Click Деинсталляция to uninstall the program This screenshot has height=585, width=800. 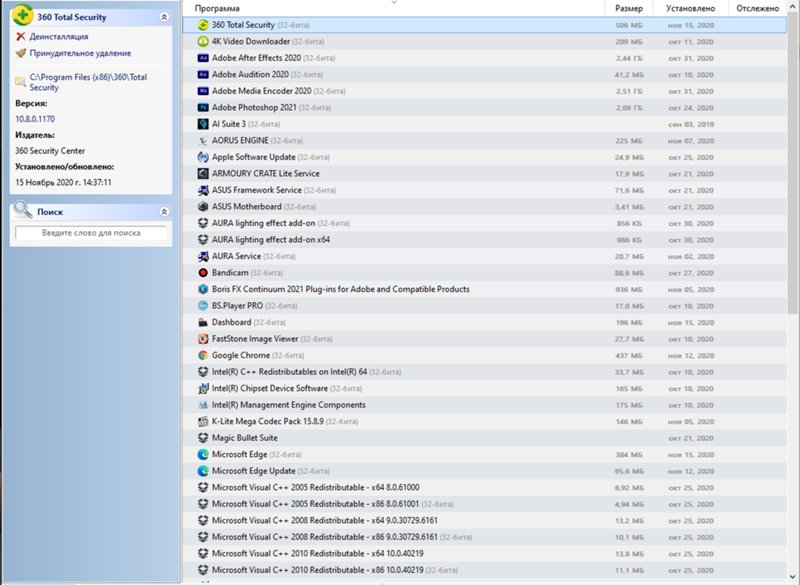point(59,37)
